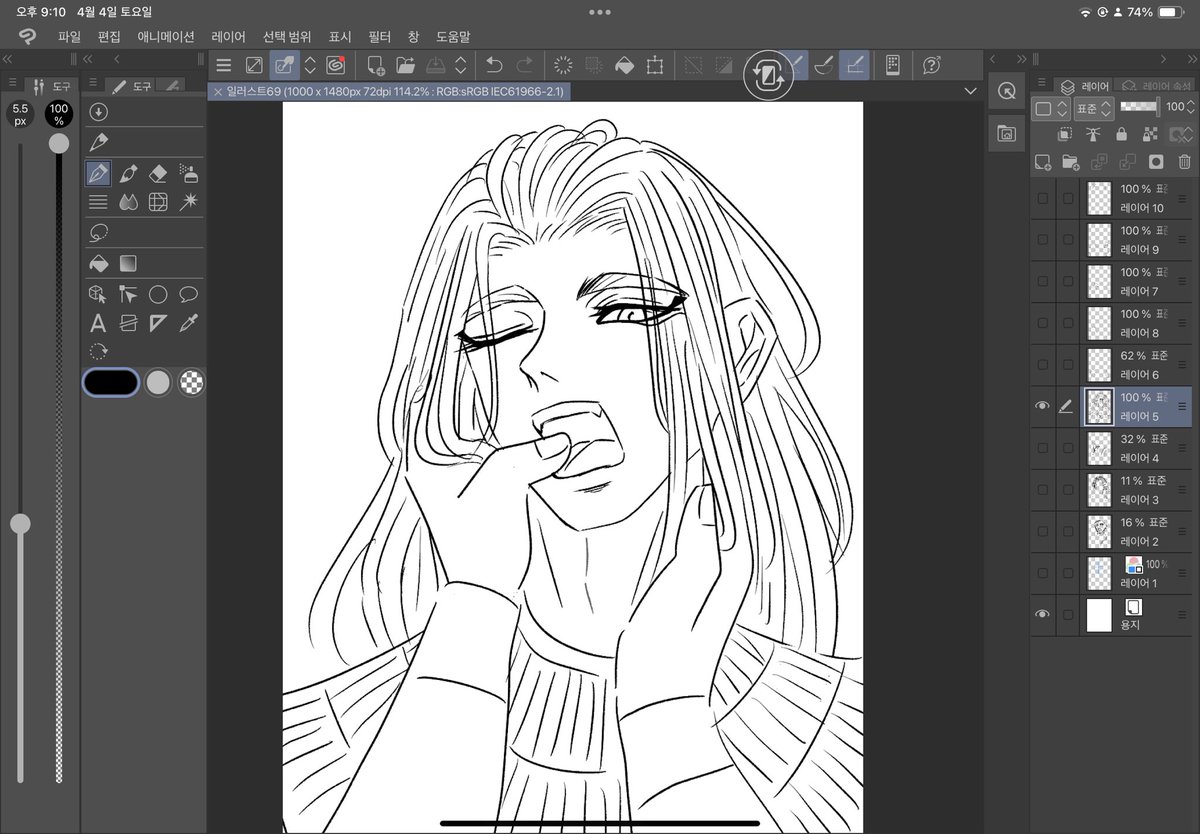Open the layer panel hamburger menu
The image size is (1200, 834).
click(x=1040, y=83)
